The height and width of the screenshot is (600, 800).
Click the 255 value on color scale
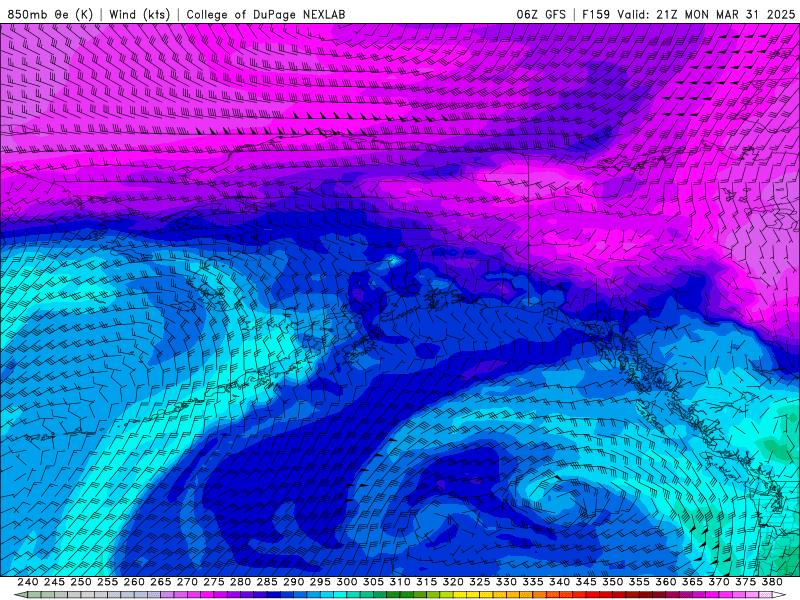[107, 582]
